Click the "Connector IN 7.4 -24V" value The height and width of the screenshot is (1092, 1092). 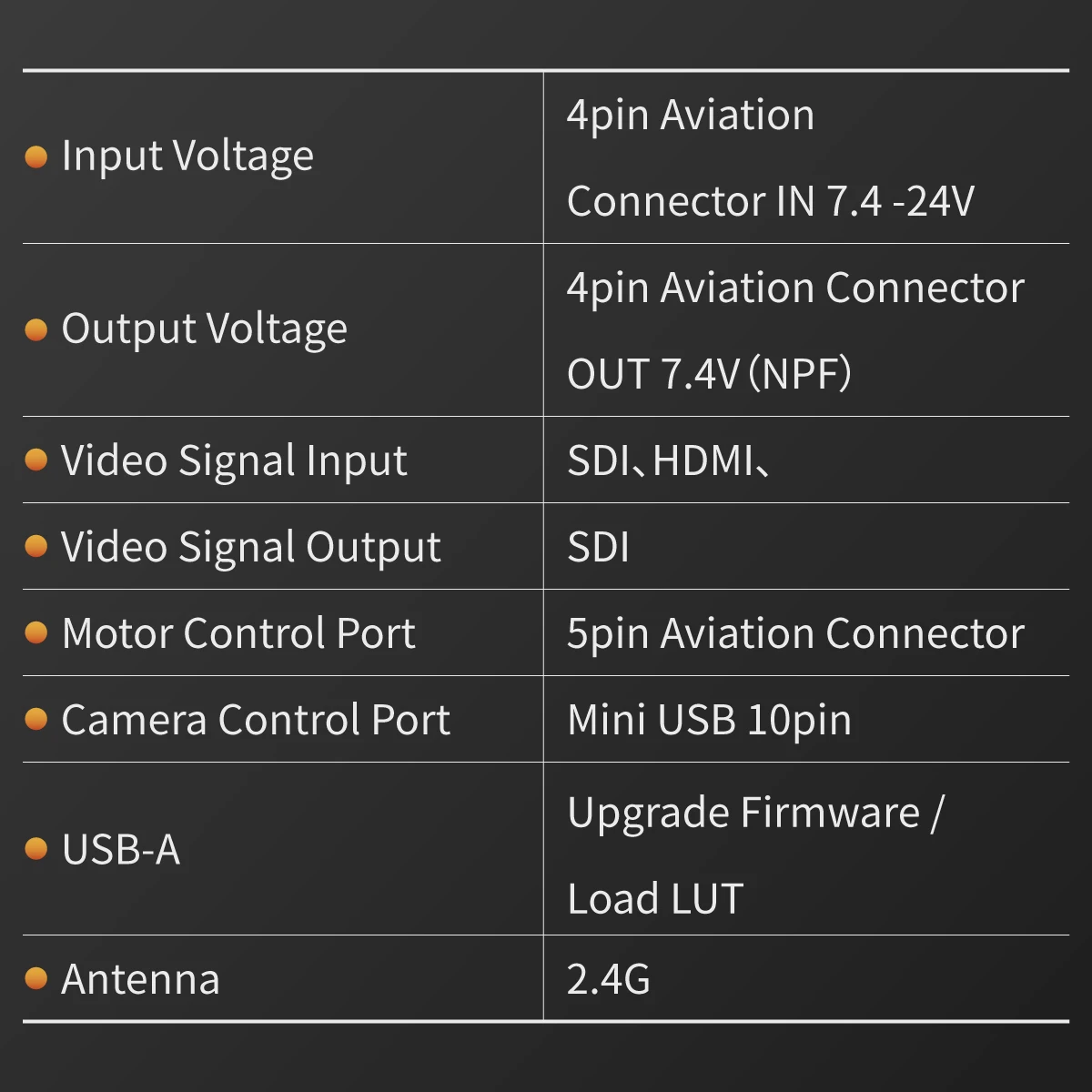(x=770, y=201)
